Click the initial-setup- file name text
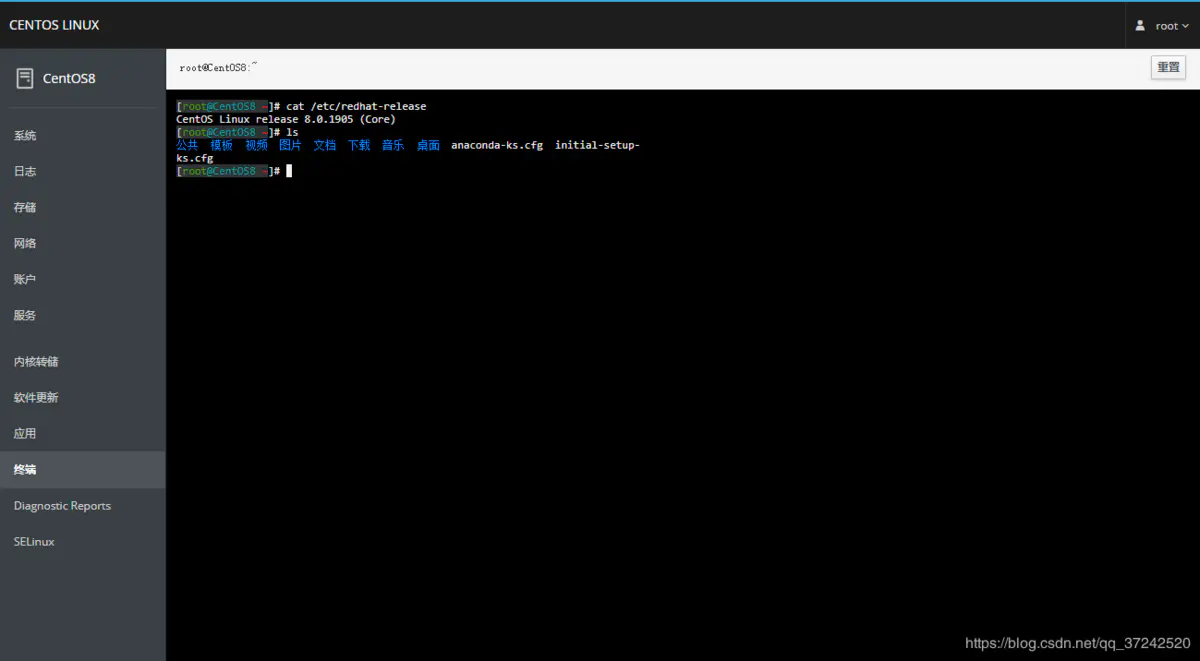Viewport: 1200px width, 661px height. (597, 145)
